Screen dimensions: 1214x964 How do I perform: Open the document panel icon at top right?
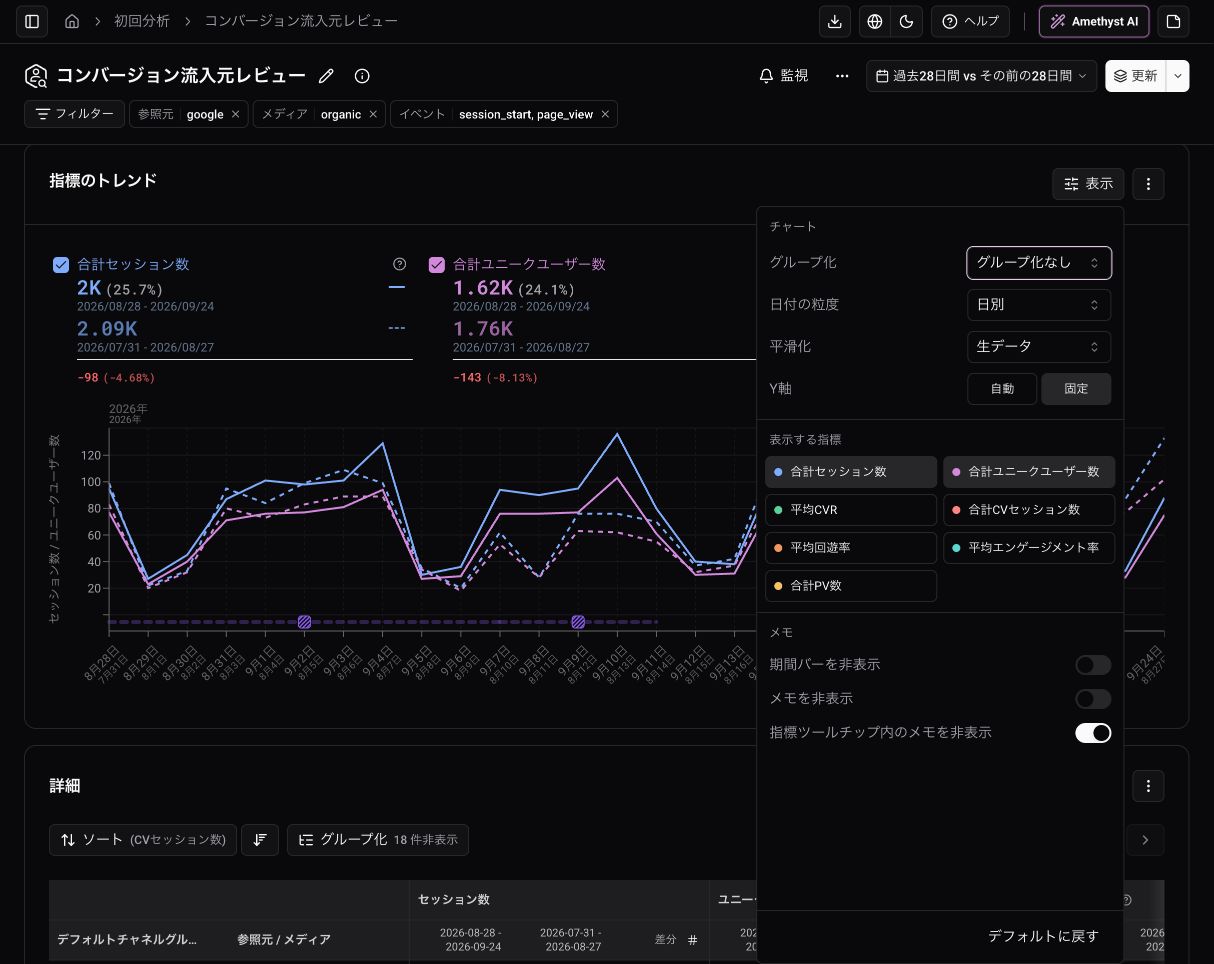coord(1174,21)
